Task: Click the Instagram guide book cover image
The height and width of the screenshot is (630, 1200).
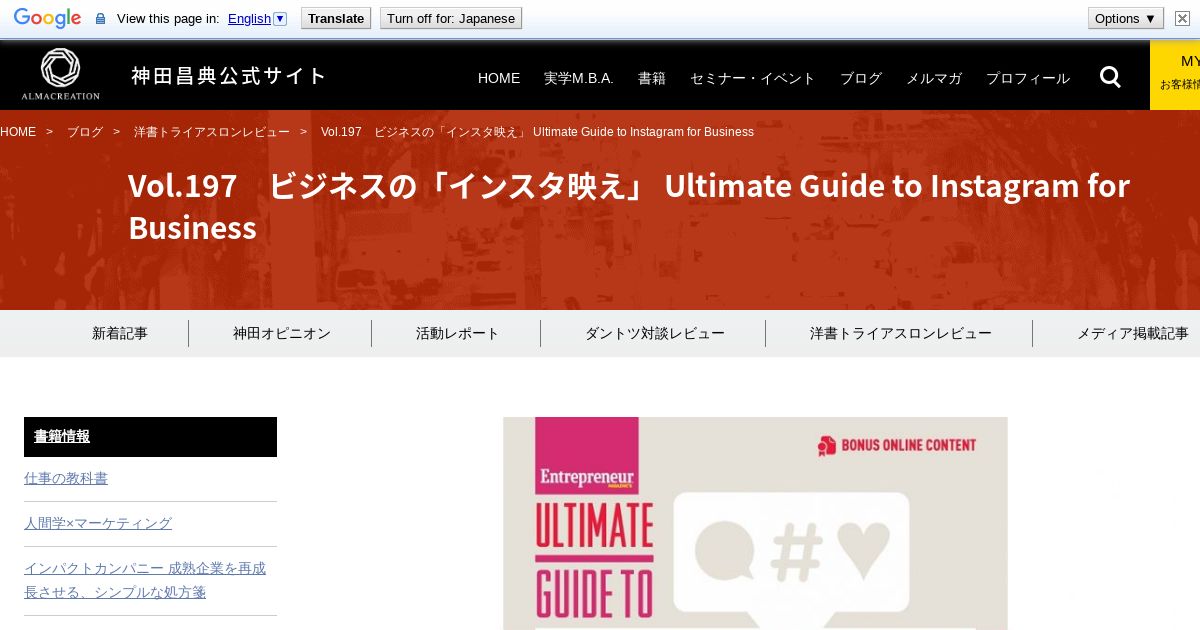Action: pos(755,523)
